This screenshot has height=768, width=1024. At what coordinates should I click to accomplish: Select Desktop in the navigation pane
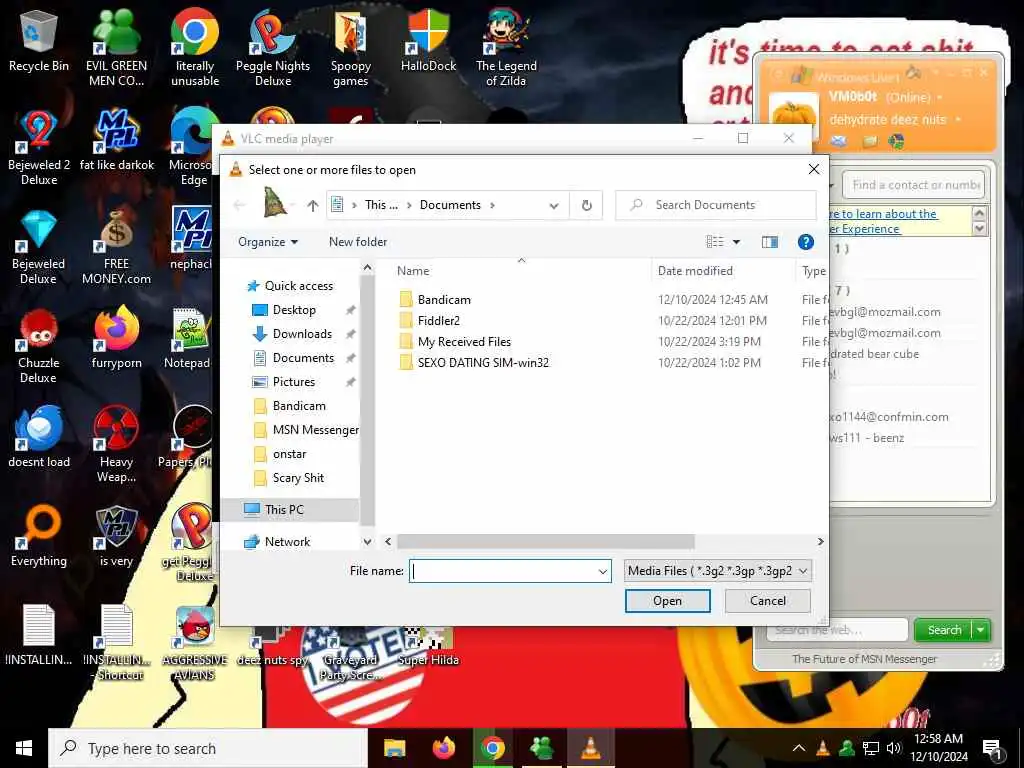[294, 310]
